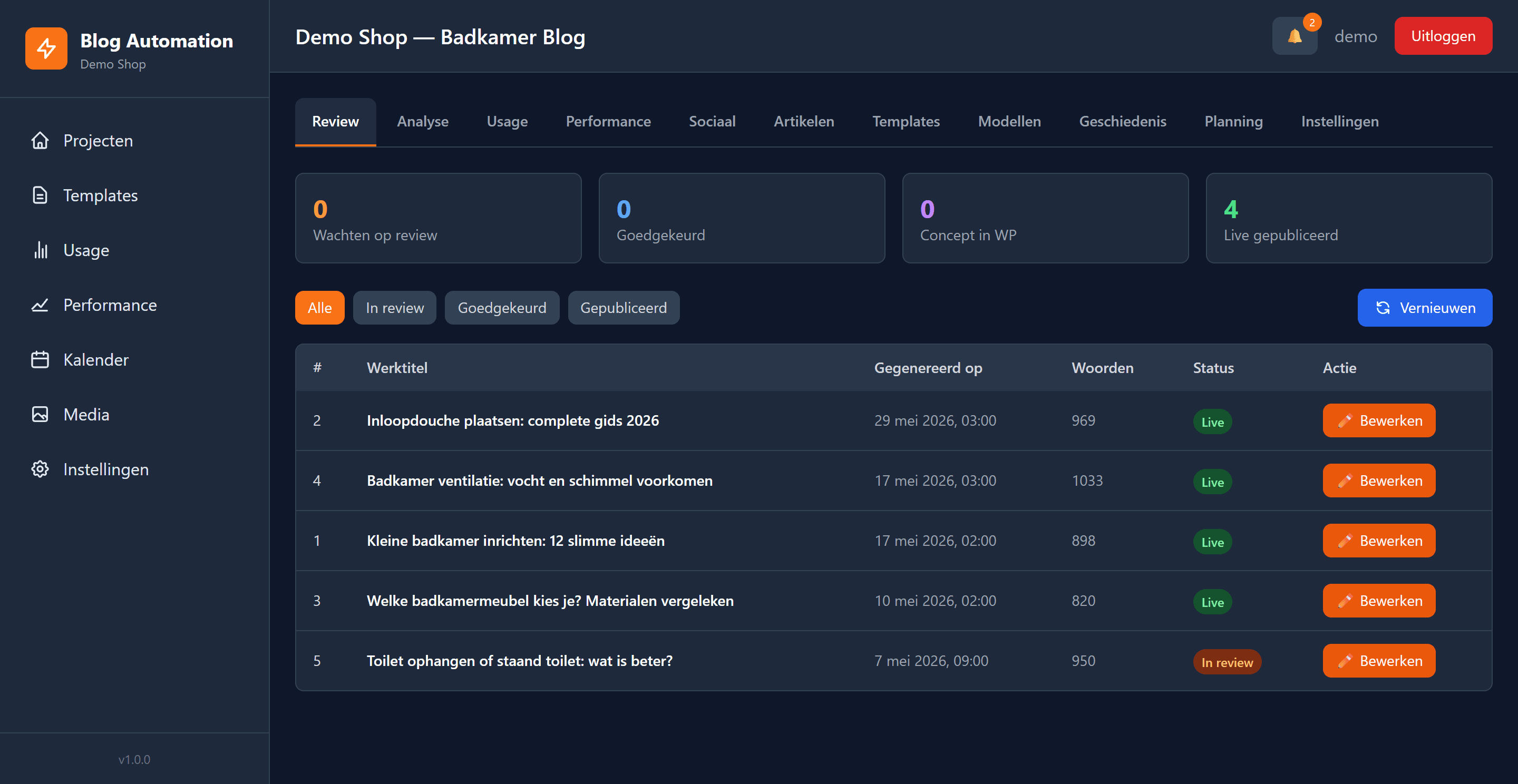This screenshot has width=1518, height=784.
Task: Click the sidebar Instellingen gear icon
Action: [40, 469]
